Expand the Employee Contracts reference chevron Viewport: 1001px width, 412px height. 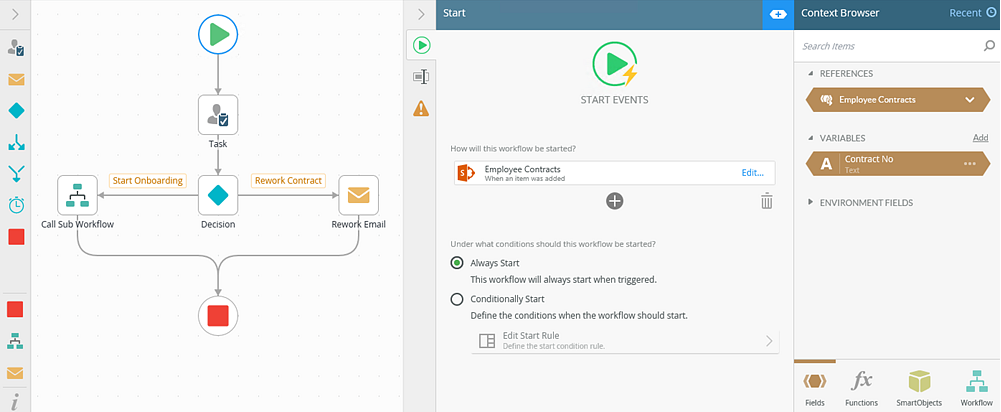click(969, 100)
